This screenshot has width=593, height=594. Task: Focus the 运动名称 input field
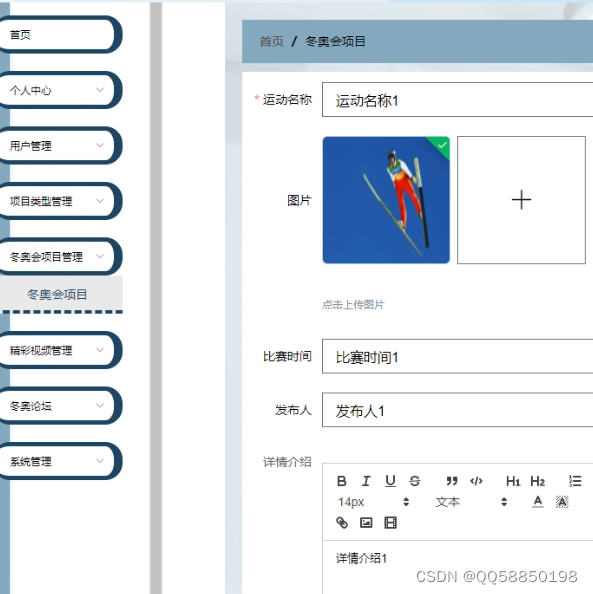tap(457, 100)
